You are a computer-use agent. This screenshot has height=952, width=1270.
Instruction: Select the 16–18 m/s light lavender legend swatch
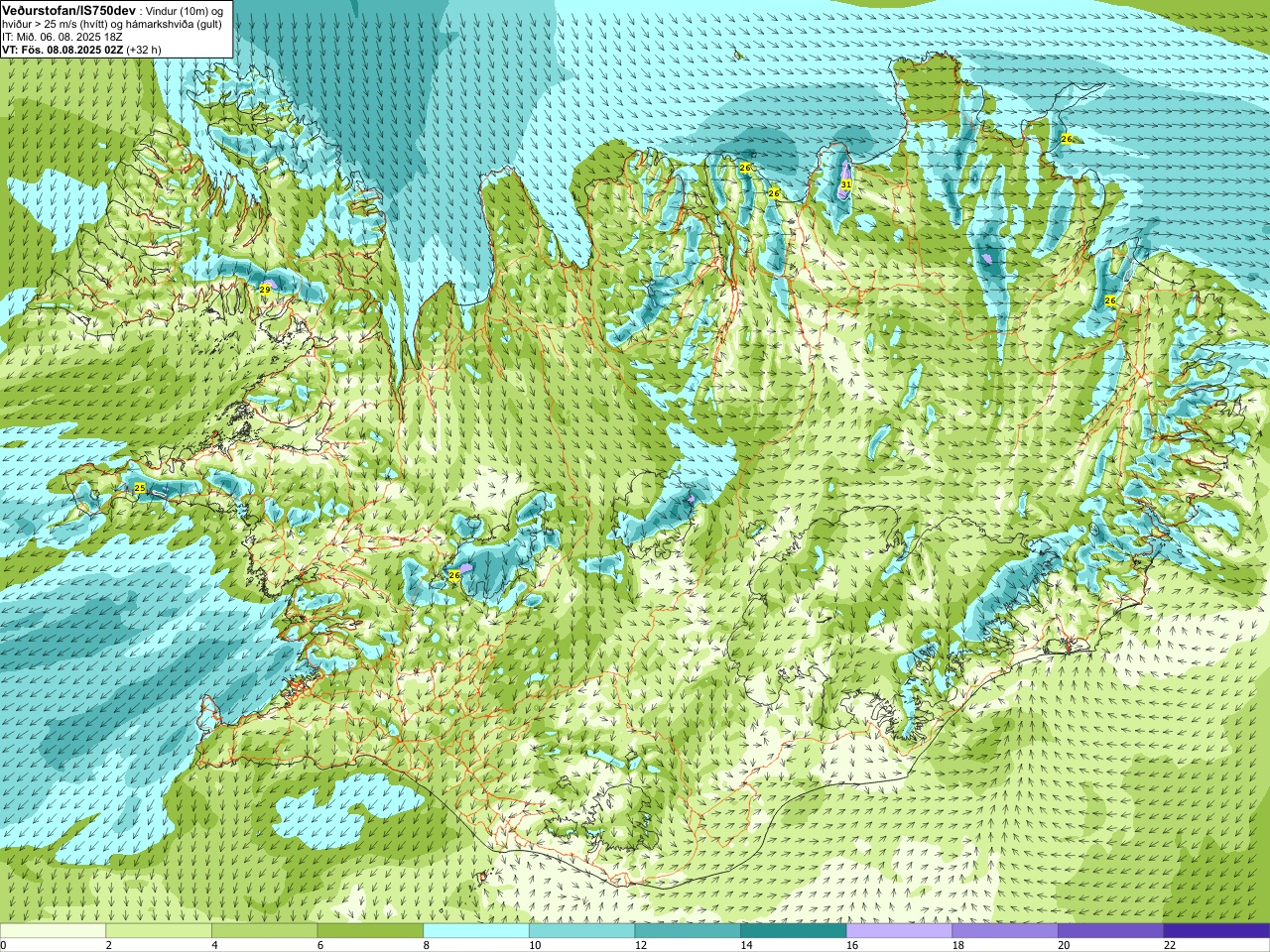pos(899,931)
